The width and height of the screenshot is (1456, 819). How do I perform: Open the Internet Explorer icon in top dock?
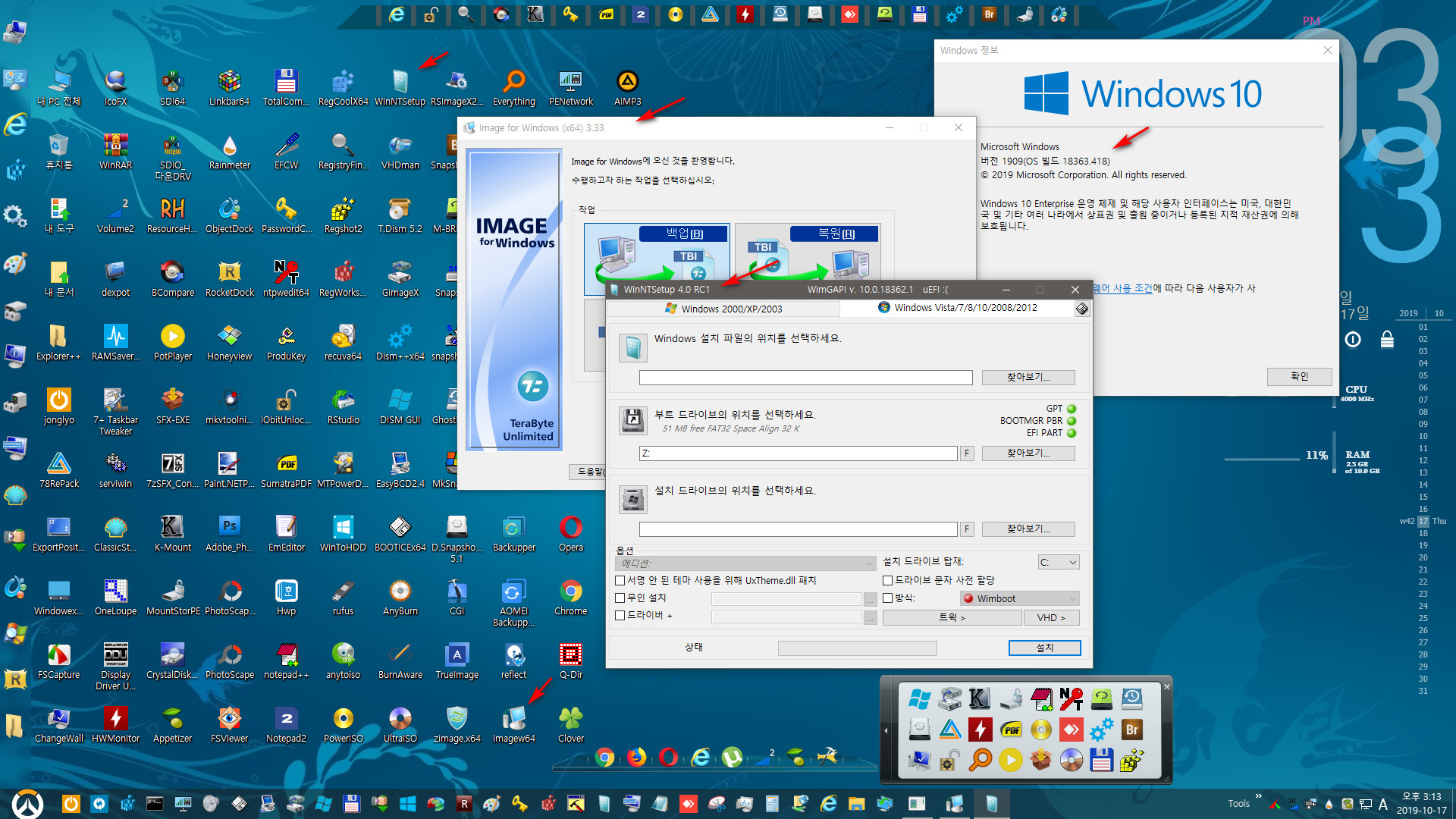tap(397, 14)
